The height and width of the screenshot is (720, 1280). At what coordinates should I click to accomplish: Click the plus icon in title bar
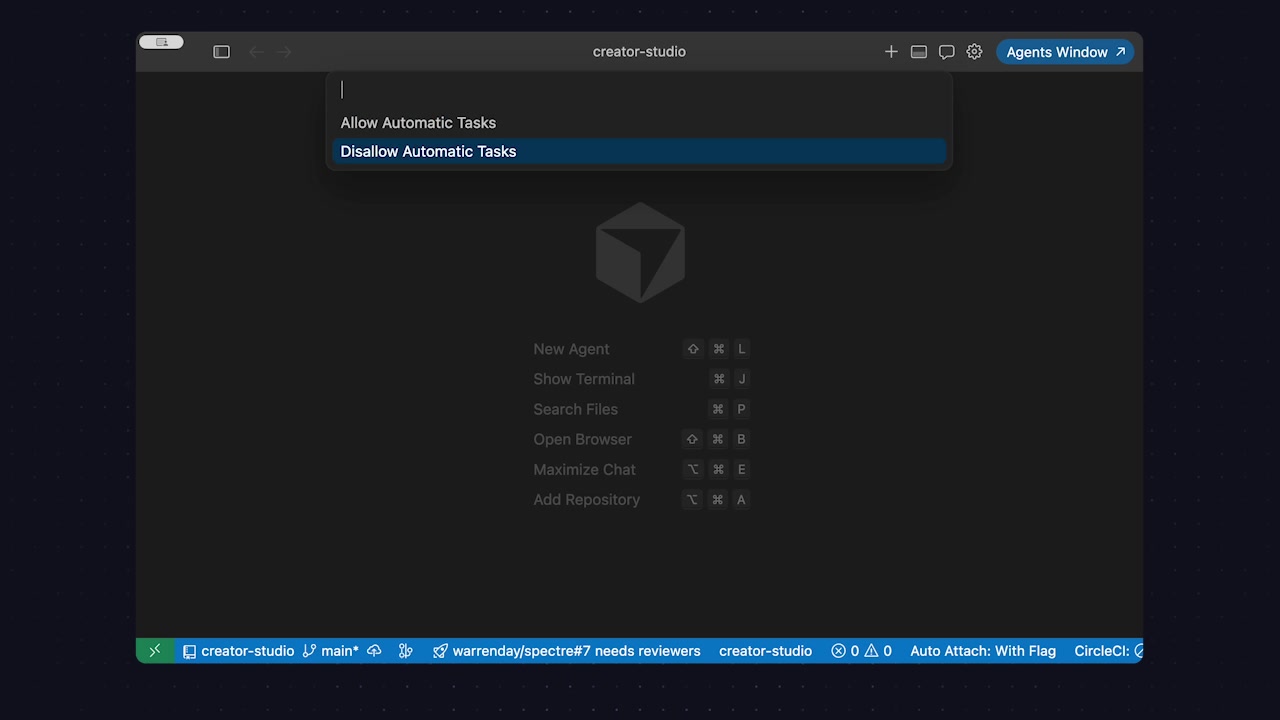click(x=891, y=52)
